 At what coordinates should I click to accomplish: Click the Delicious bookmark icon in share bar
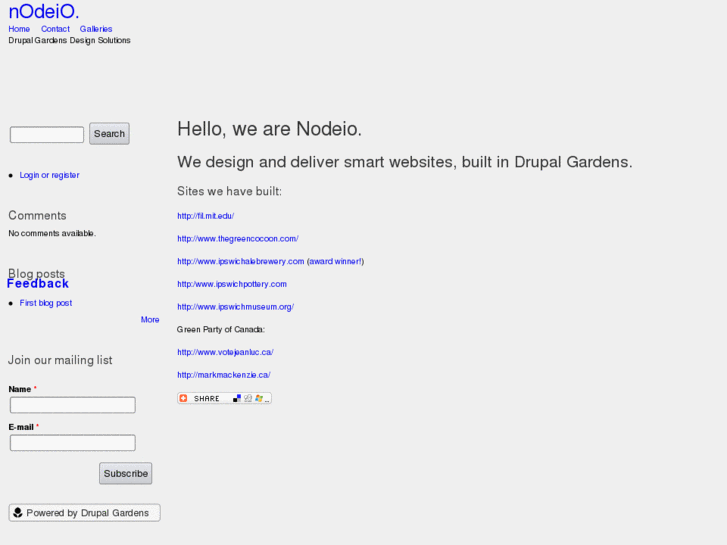pos(237,398)
